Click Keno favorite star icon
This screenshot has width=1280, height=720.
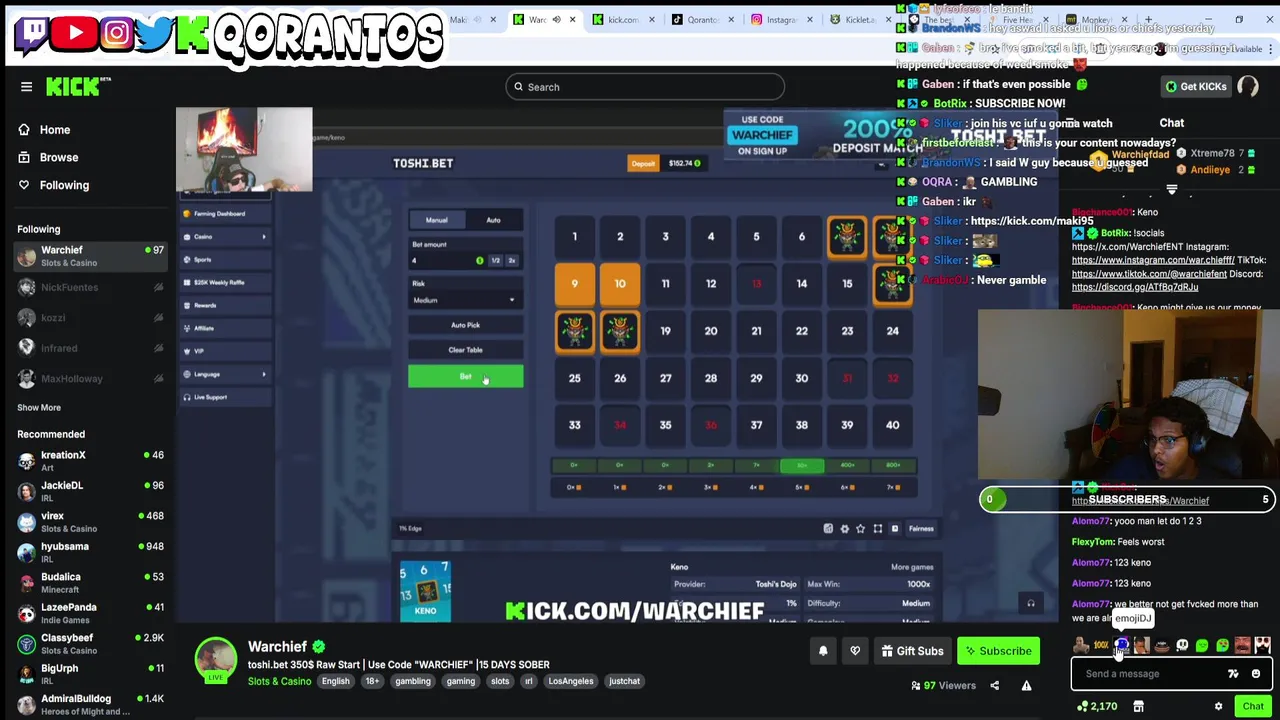(x=860, y=529)
